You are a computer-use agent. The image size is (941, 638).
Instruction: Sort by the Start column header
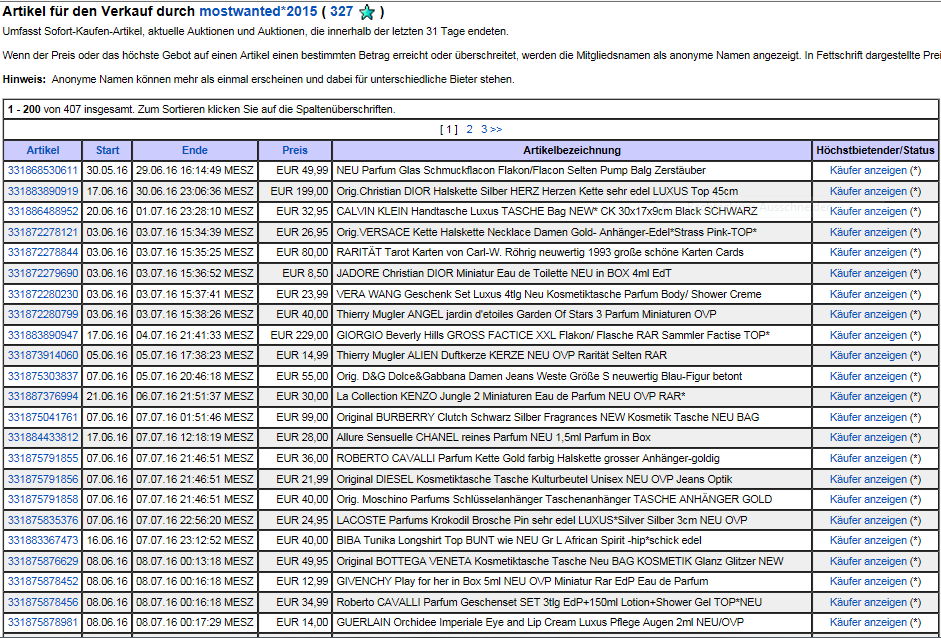point(107,150)
